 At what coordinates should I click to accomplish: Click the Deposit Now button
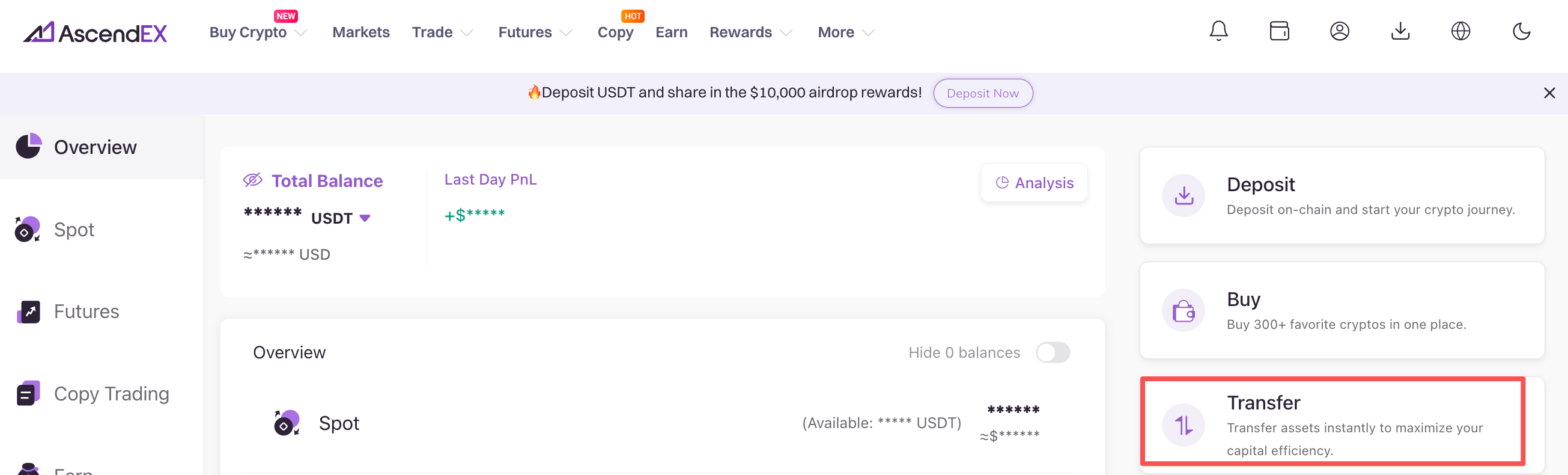tap(982, 93)
